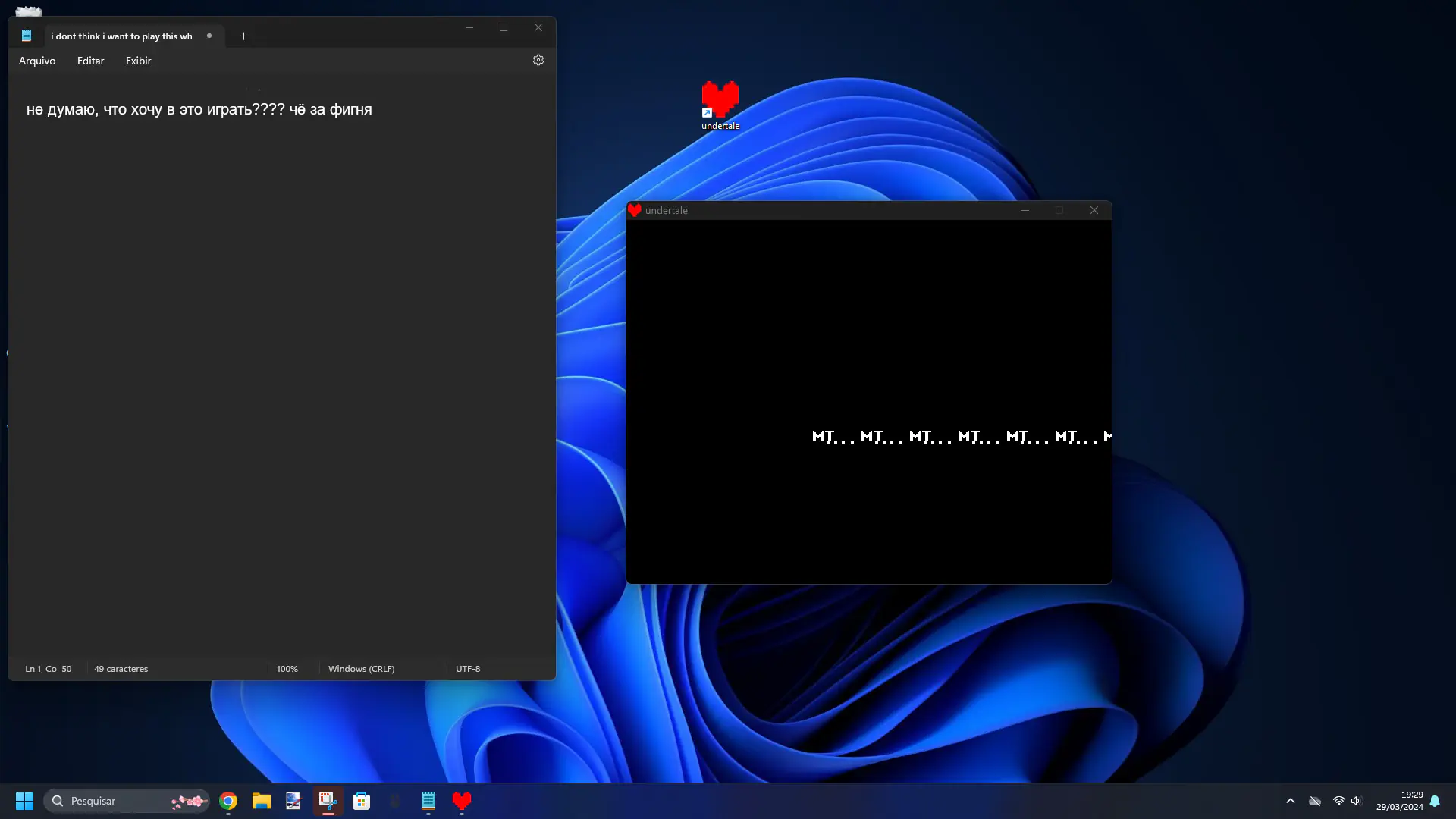Screen dimensions: 1456x819
Task: Switch to undertale heart taskbar icon
Action: pyautogui.click(x=462, y=801)
